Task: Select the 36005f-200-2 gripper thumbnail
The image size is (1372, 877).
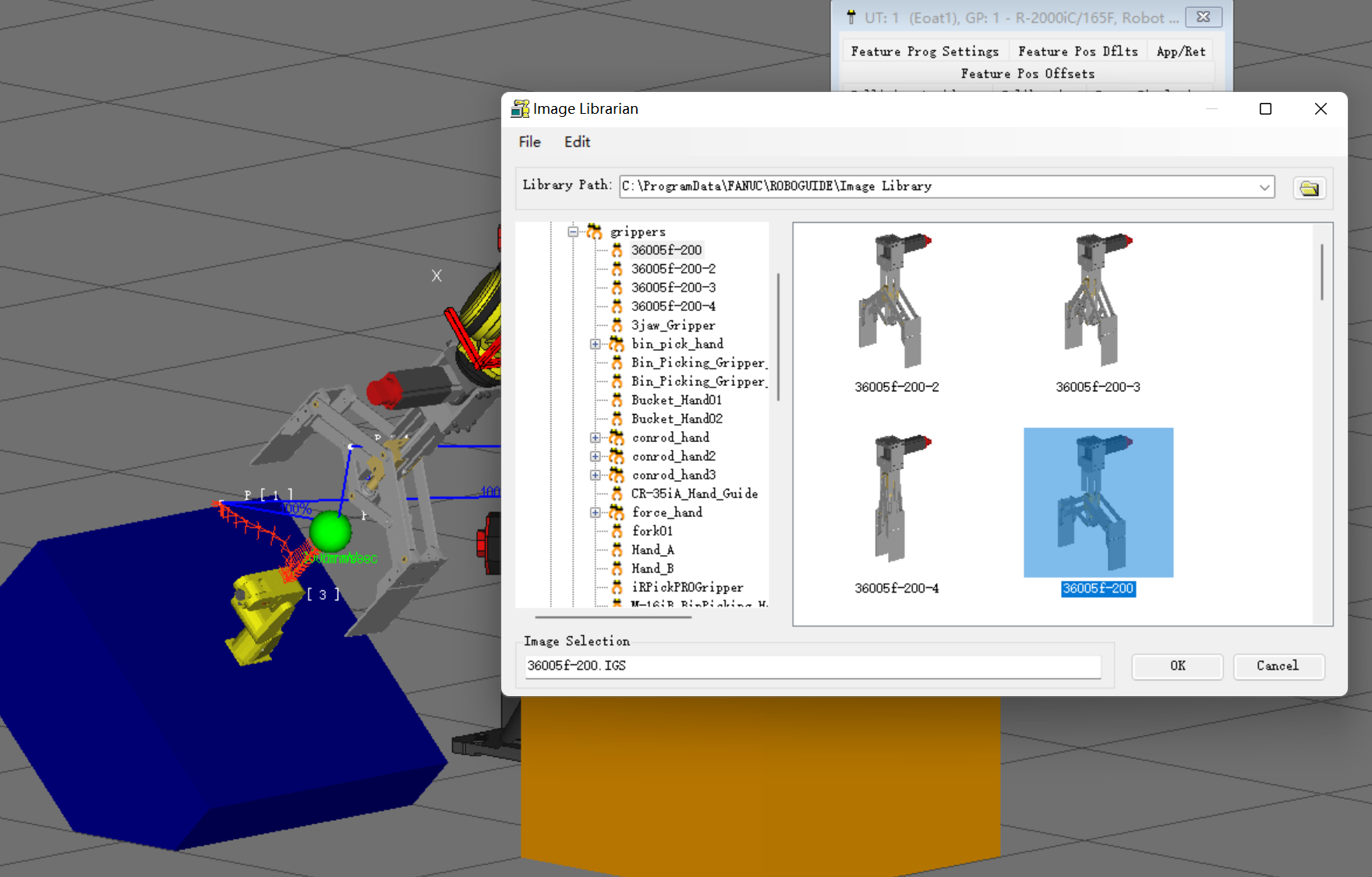Action: tap(896, 300)
